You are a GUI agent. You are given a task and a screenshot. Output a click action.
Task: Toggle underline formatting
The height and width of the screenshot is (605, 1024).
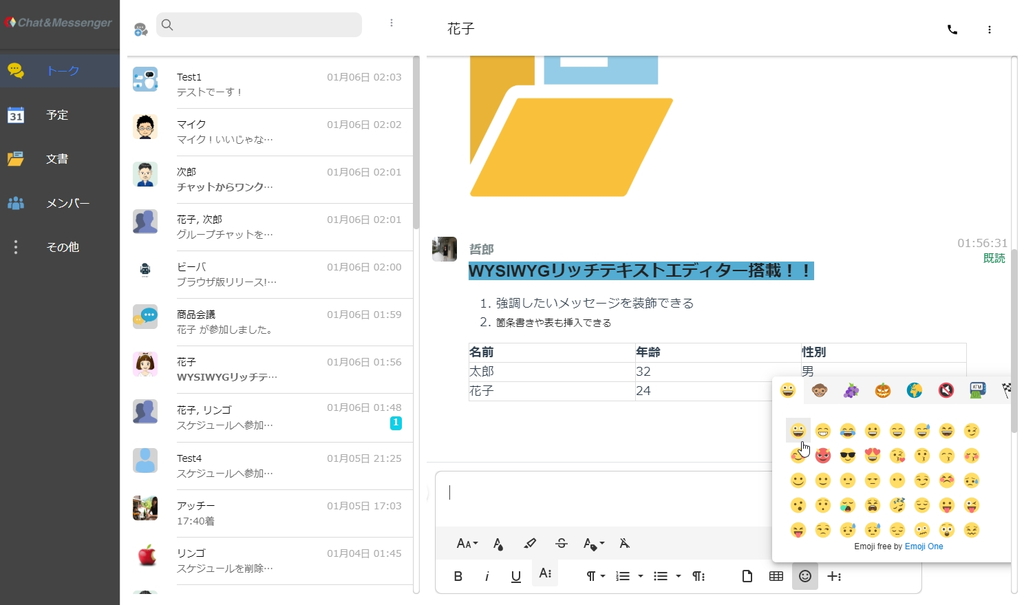coord(515,576)
